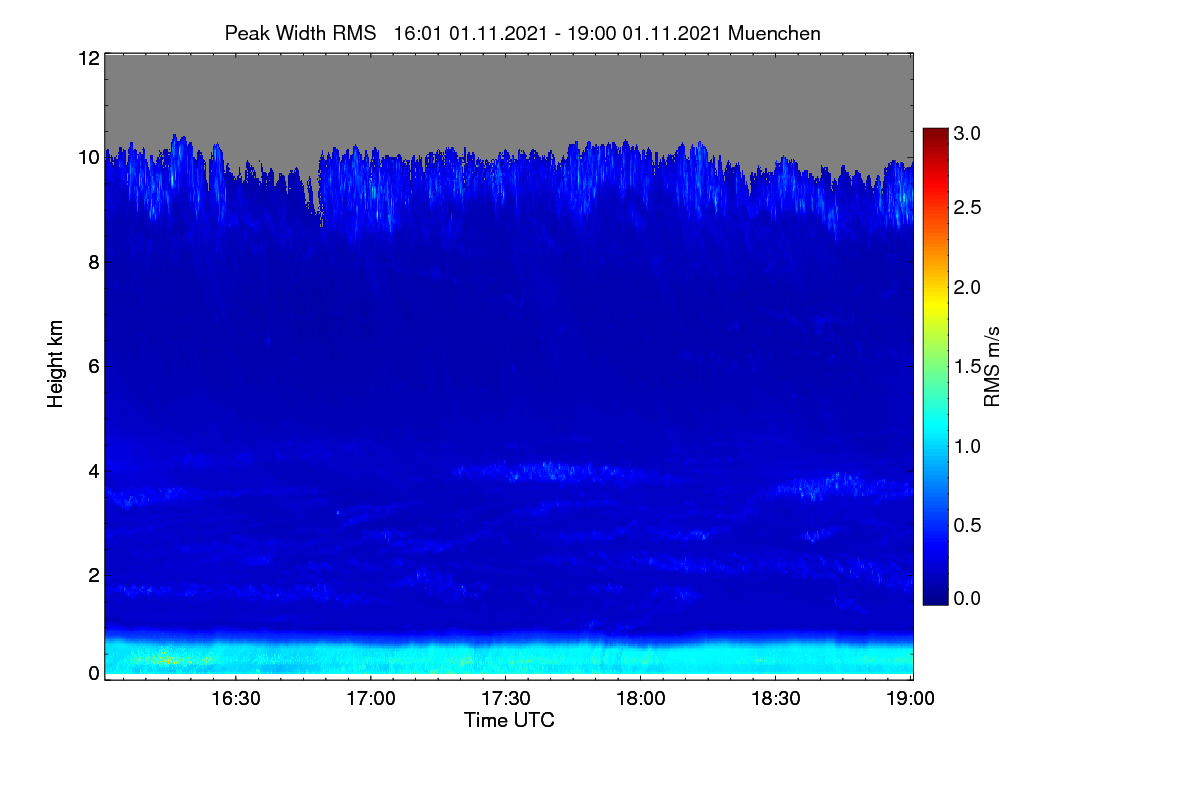The height and width of the screenshot is (800, 1200).
Task: Click the colorbar value 0.0
Action: [968, 598]
